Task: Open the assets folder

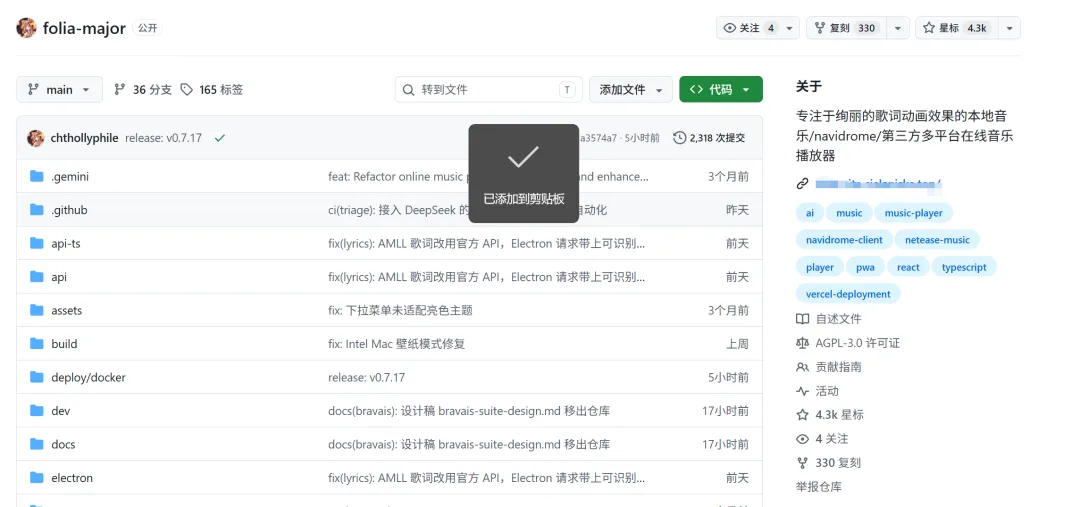Action: [x=66, y=311]
